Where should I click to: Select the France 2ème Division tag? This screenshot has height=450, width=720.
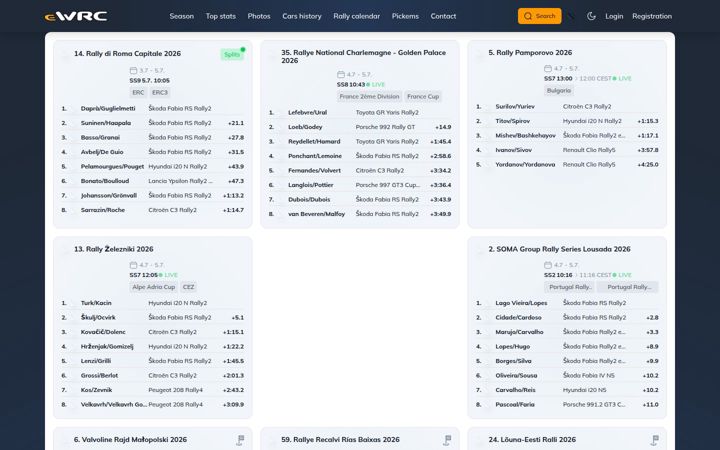coord(369,96)
